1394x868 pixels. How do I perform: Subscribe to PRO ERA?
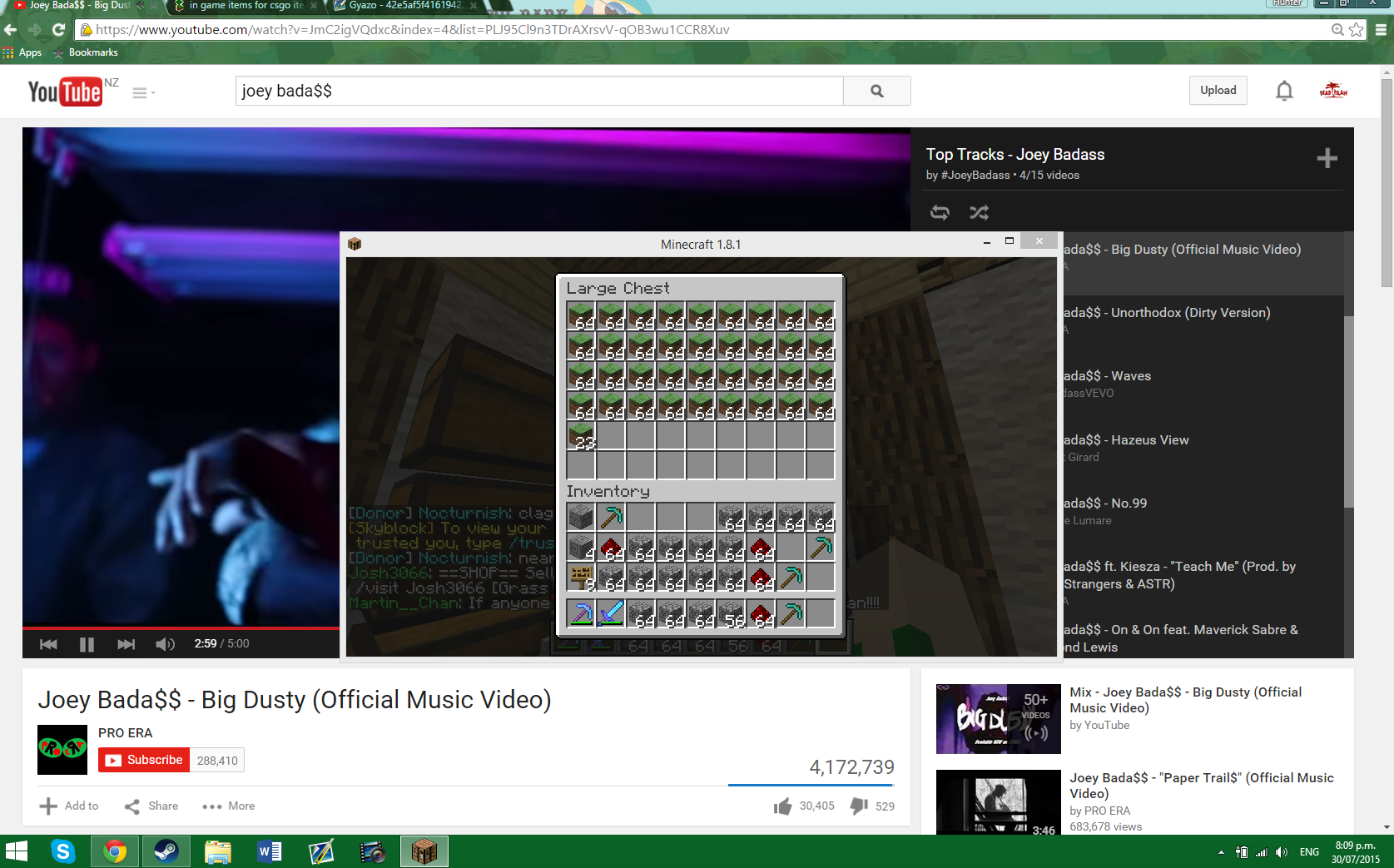coord(145,760)
